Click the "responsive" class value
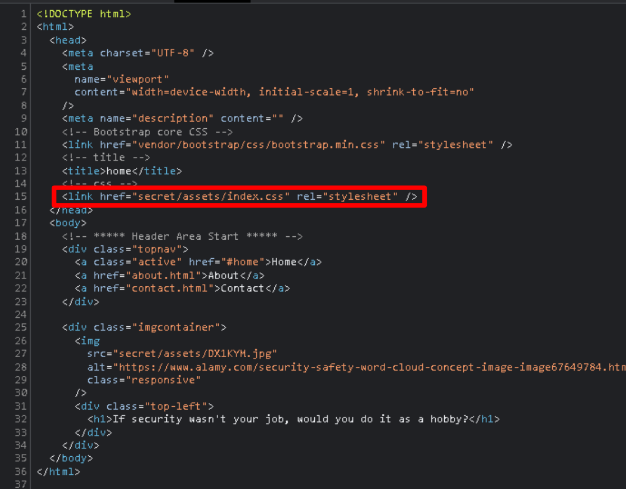The width and height of the screenshot is (626, 489). point(161,379)
